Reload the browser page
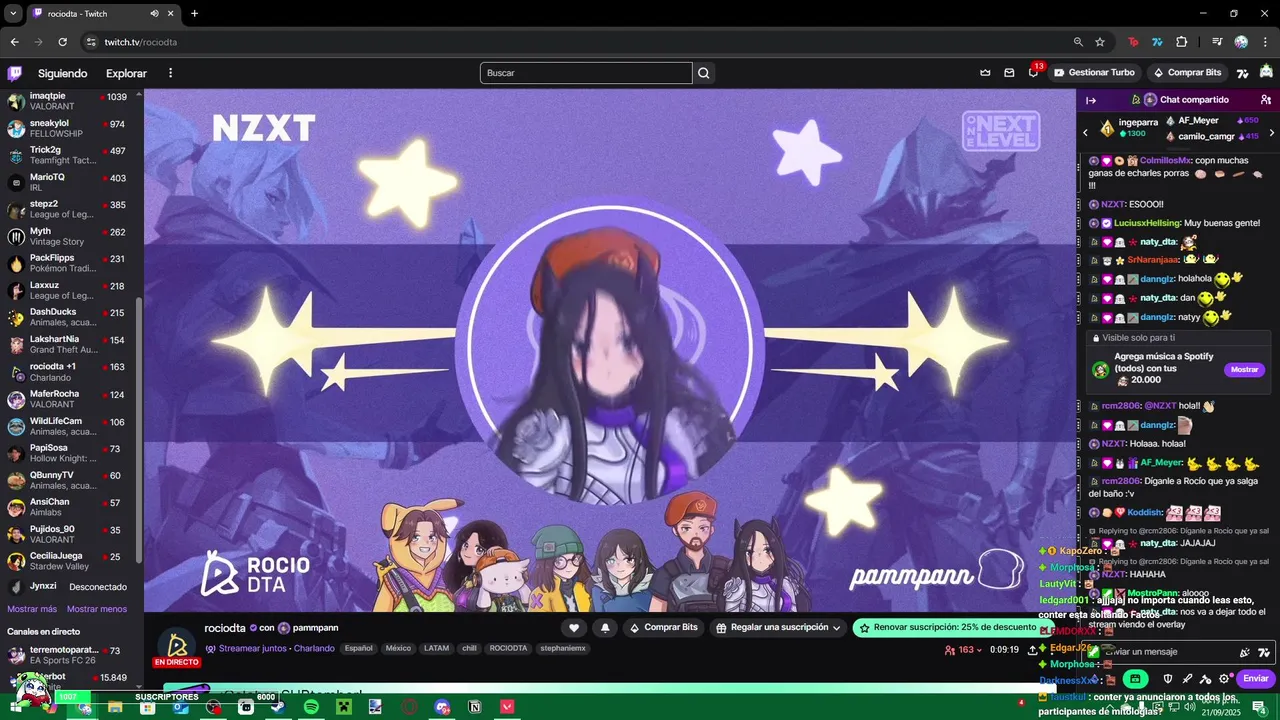1280x720 pixels. [x=62, y=42]
